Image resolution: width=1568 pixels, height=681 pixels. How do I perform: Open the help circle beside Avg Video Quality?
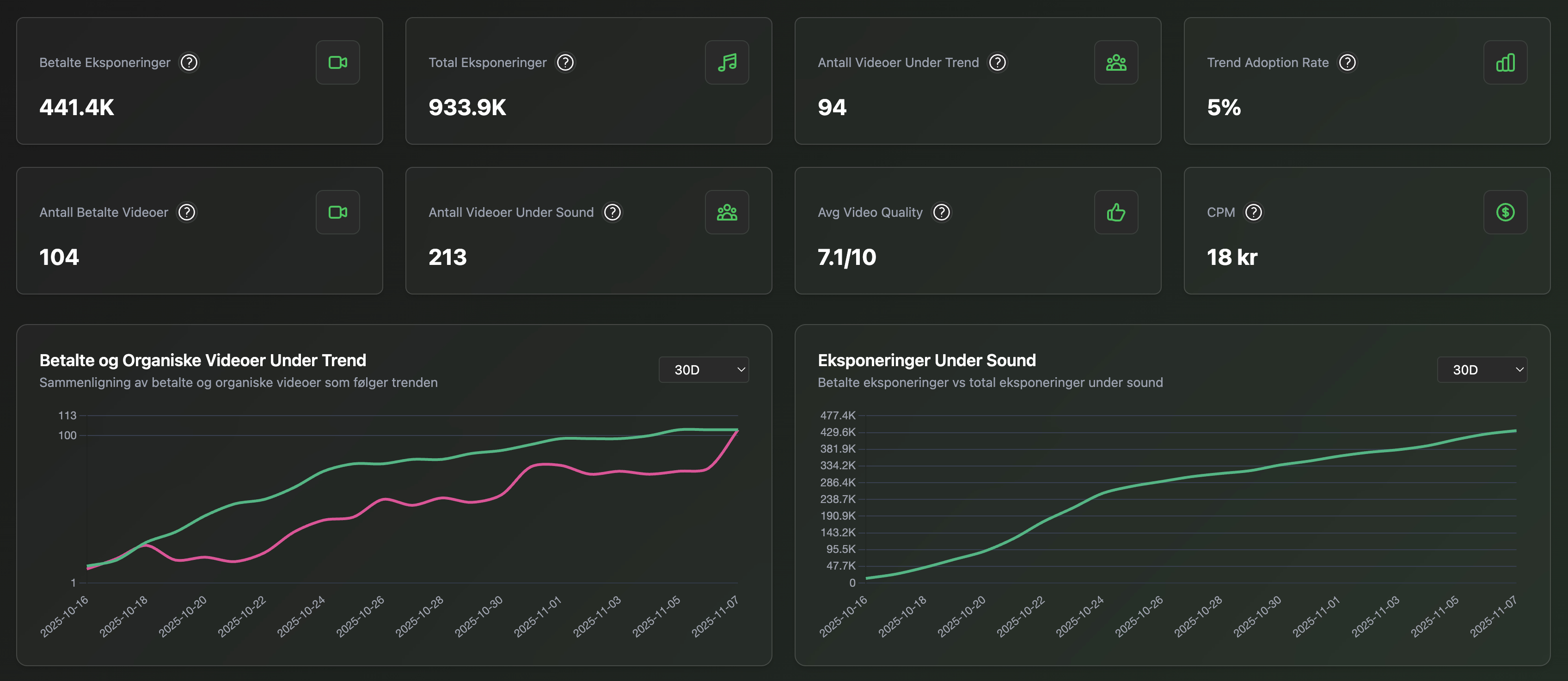click(941, 212)
